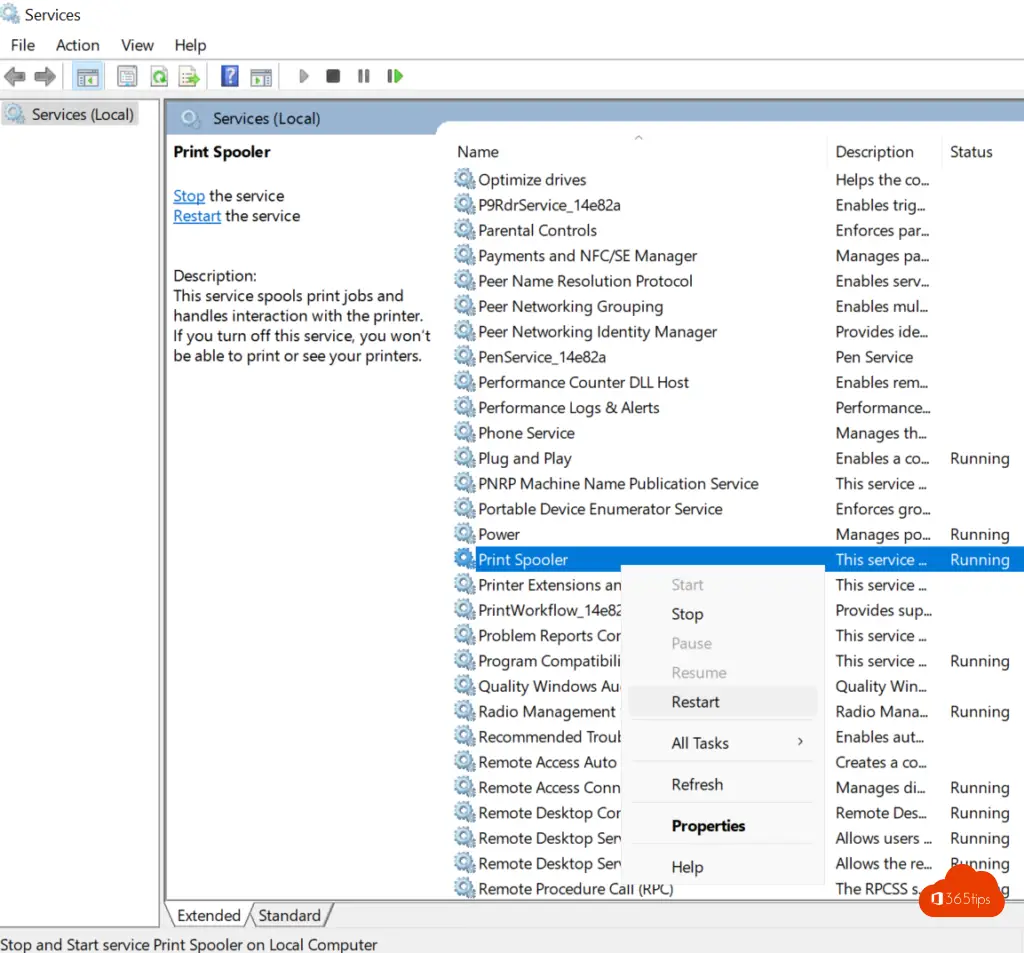Screen dimensions: 1024x953
Task: Click the Back arrow in toolbar
Action: tap(15, 76)
